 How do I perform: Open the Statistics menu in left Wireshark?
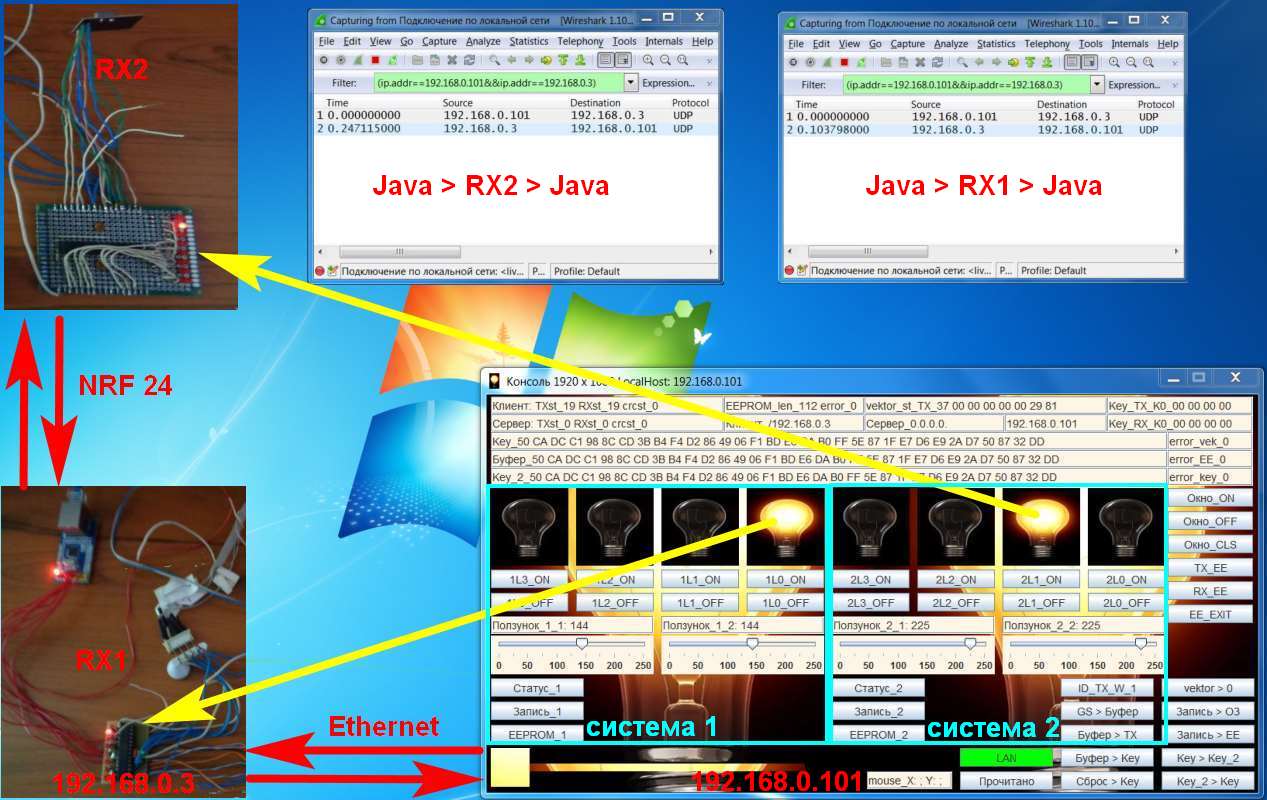(x=528, y=41)
